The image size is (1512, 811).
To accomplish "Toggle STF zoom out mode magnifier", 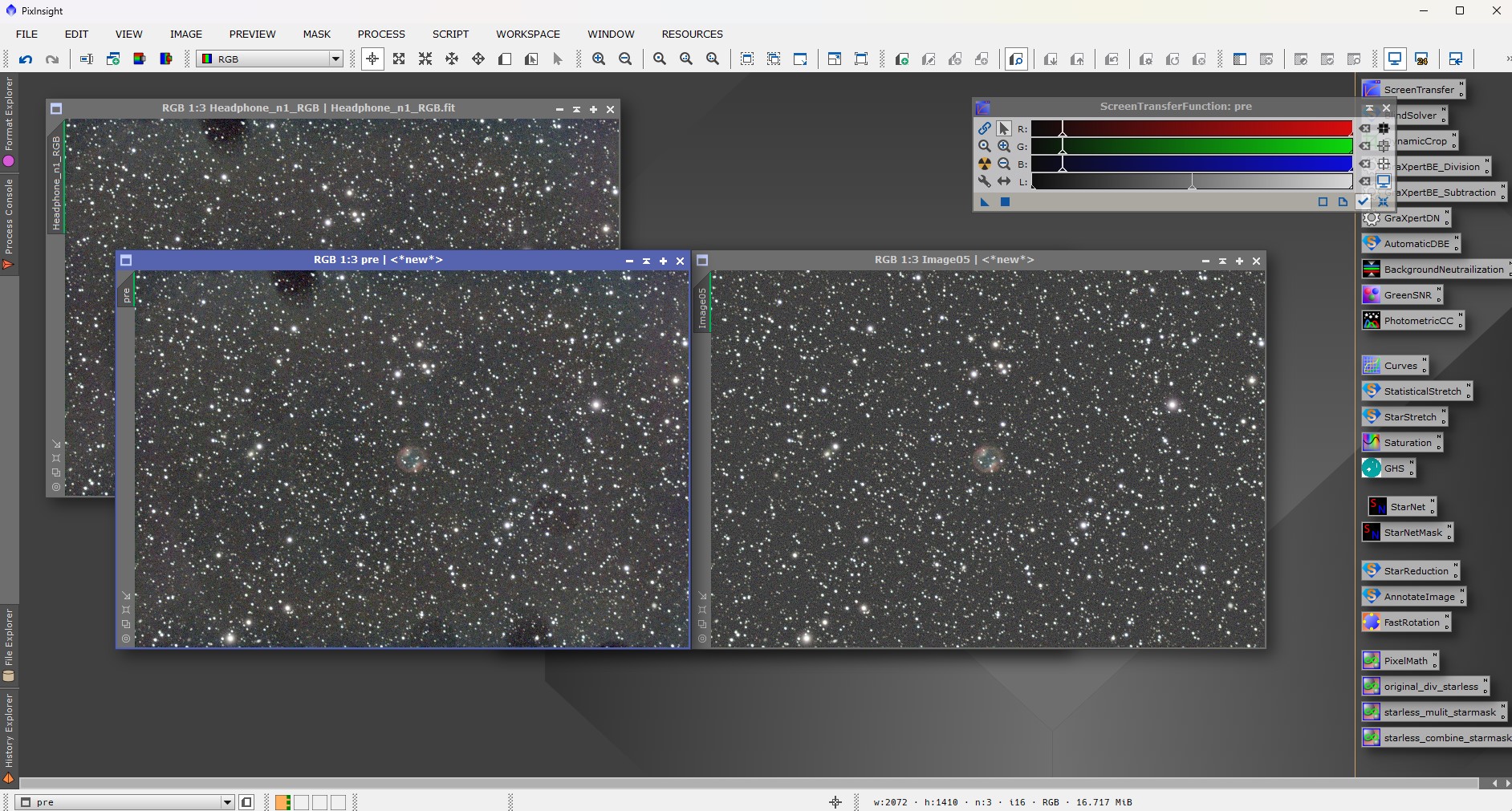I will (1004, 164).
